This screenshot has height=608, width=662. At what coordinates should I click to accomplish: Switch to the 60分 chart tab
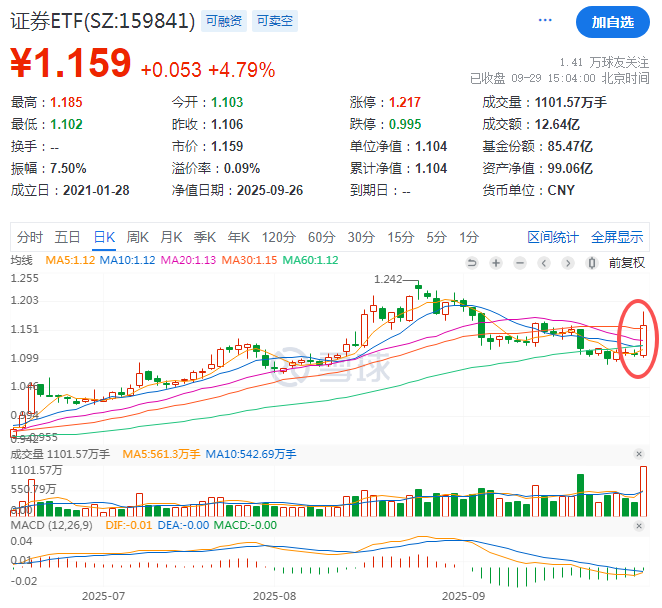(321, 237)
